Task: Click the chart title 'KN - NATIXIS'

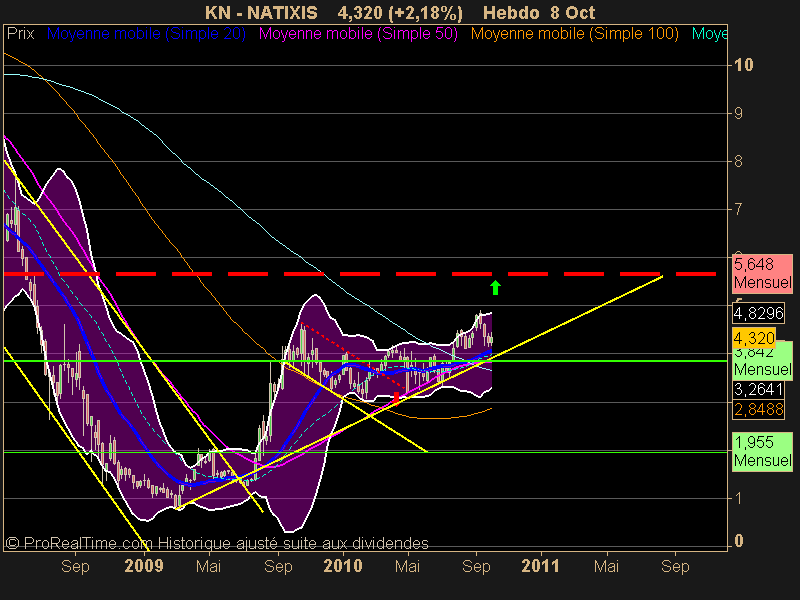Action: click(261, 12)
